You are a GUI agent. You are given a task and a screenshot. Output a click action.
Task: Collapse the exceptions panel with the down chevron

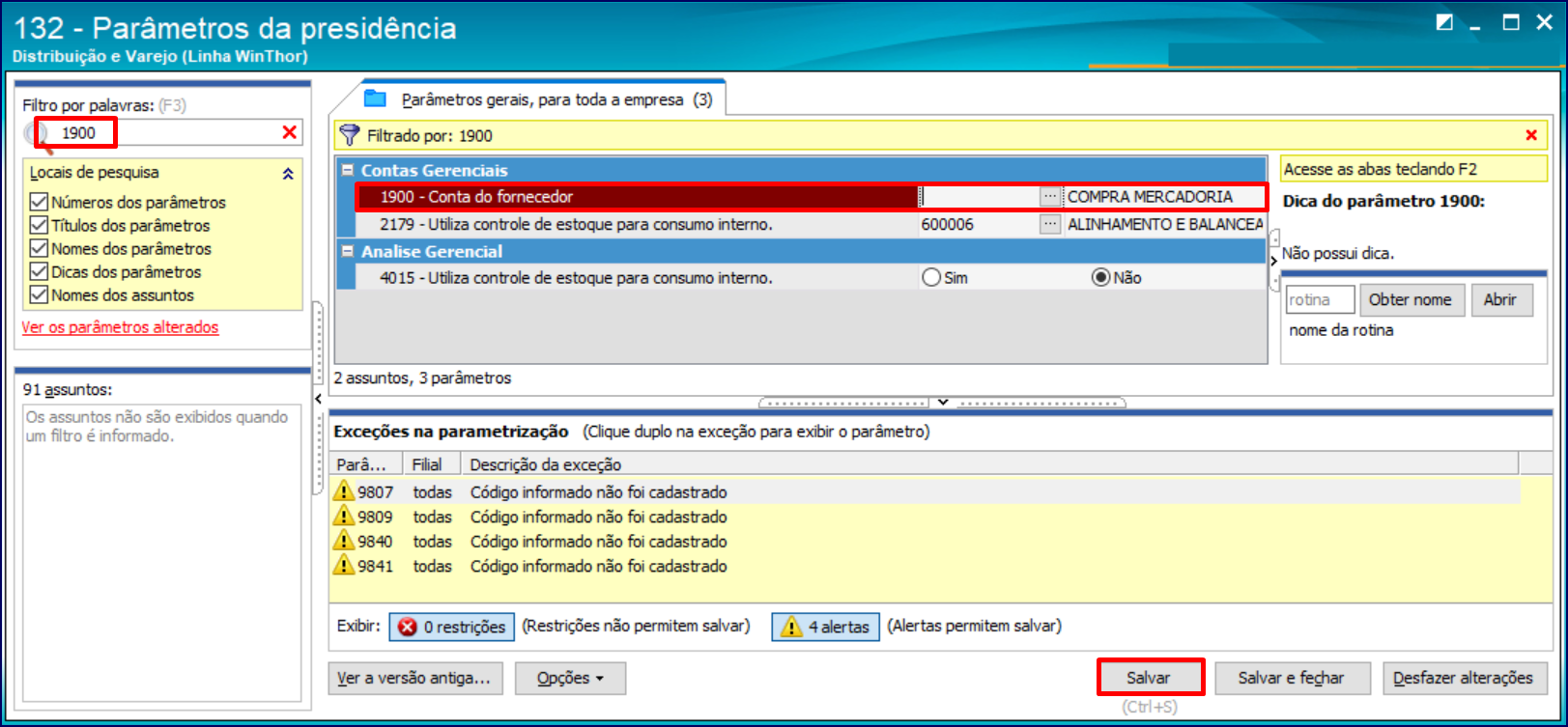coord(943,402)
